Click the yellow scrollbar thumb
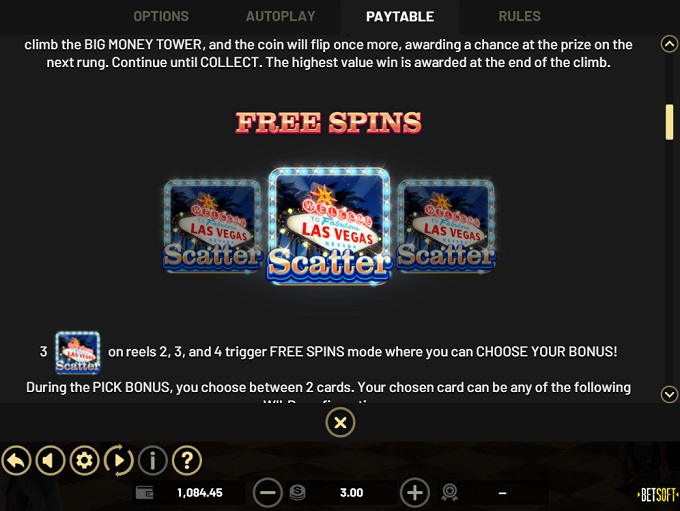 coord(670,122)
